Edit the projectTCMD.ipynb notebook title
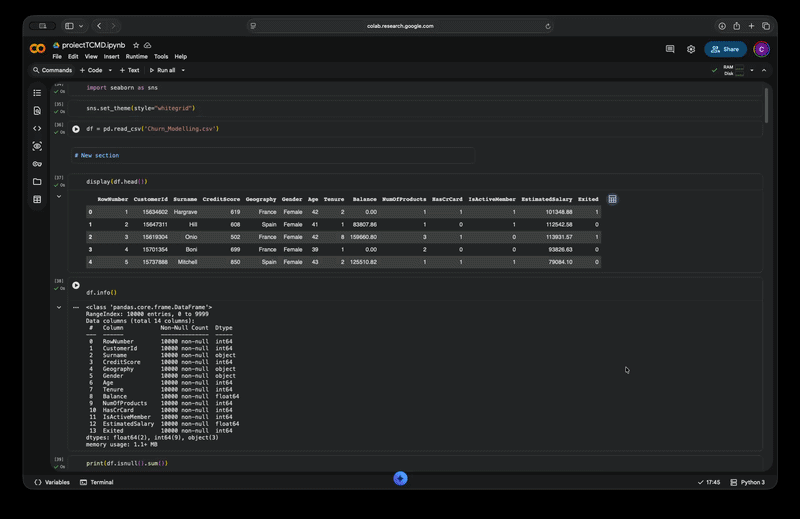Screen dimensions: 800x519 (x=93, y=45)
